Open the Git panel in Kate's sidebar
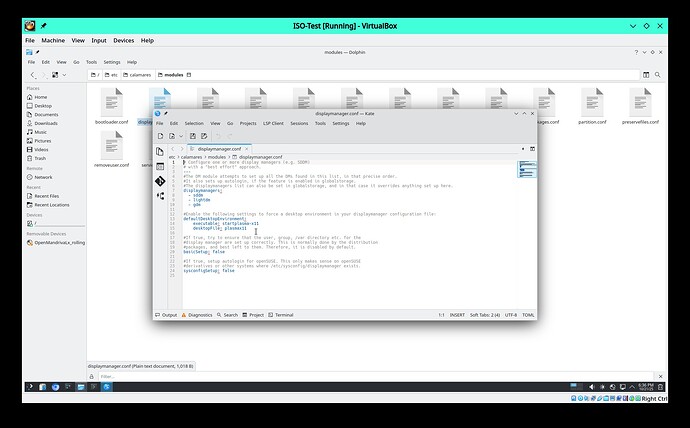Viewport: 690px width, 428px height. 160,181
